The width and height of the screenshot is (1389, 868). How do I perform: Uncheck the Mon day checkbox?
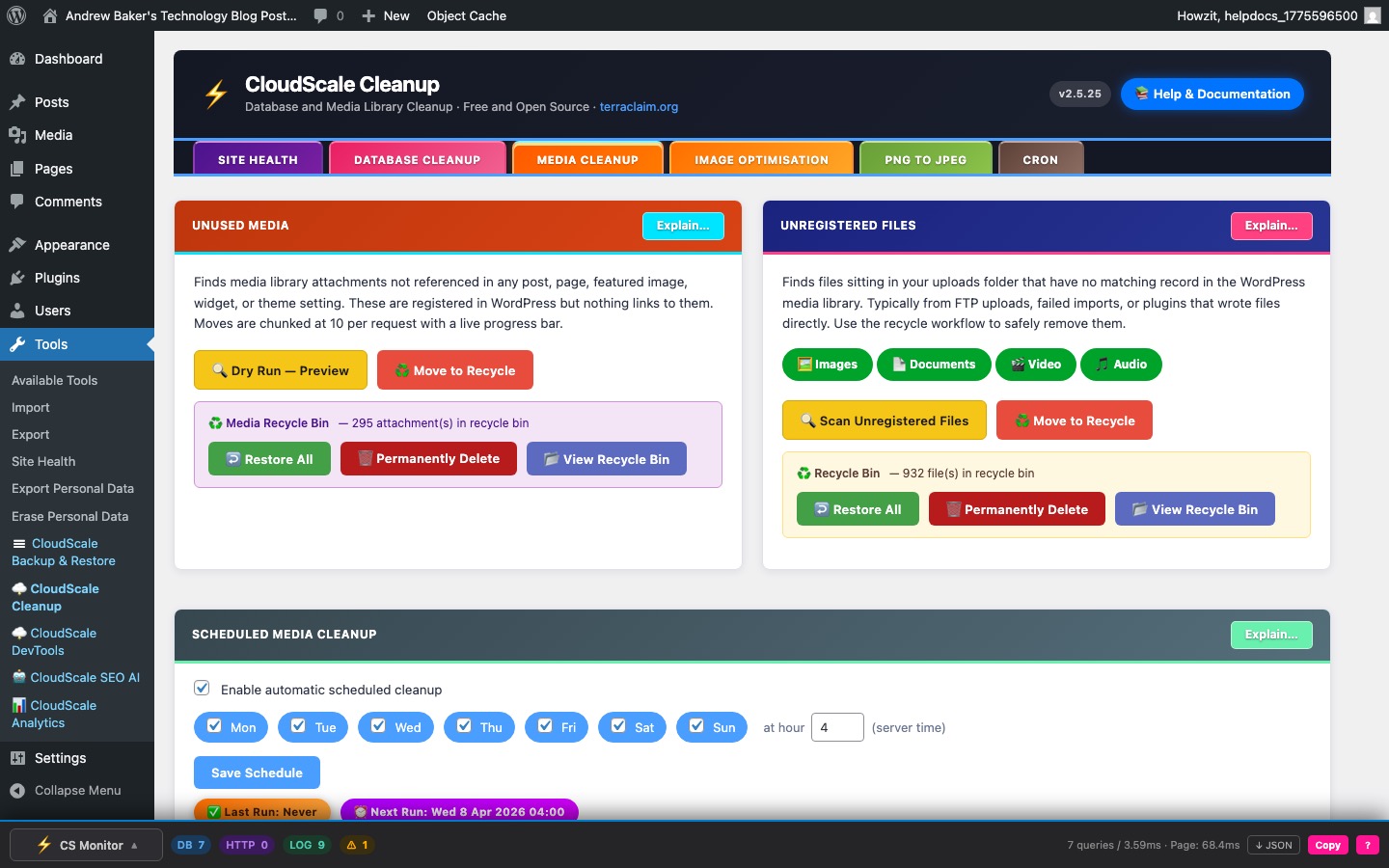click(x=215, y=726)
